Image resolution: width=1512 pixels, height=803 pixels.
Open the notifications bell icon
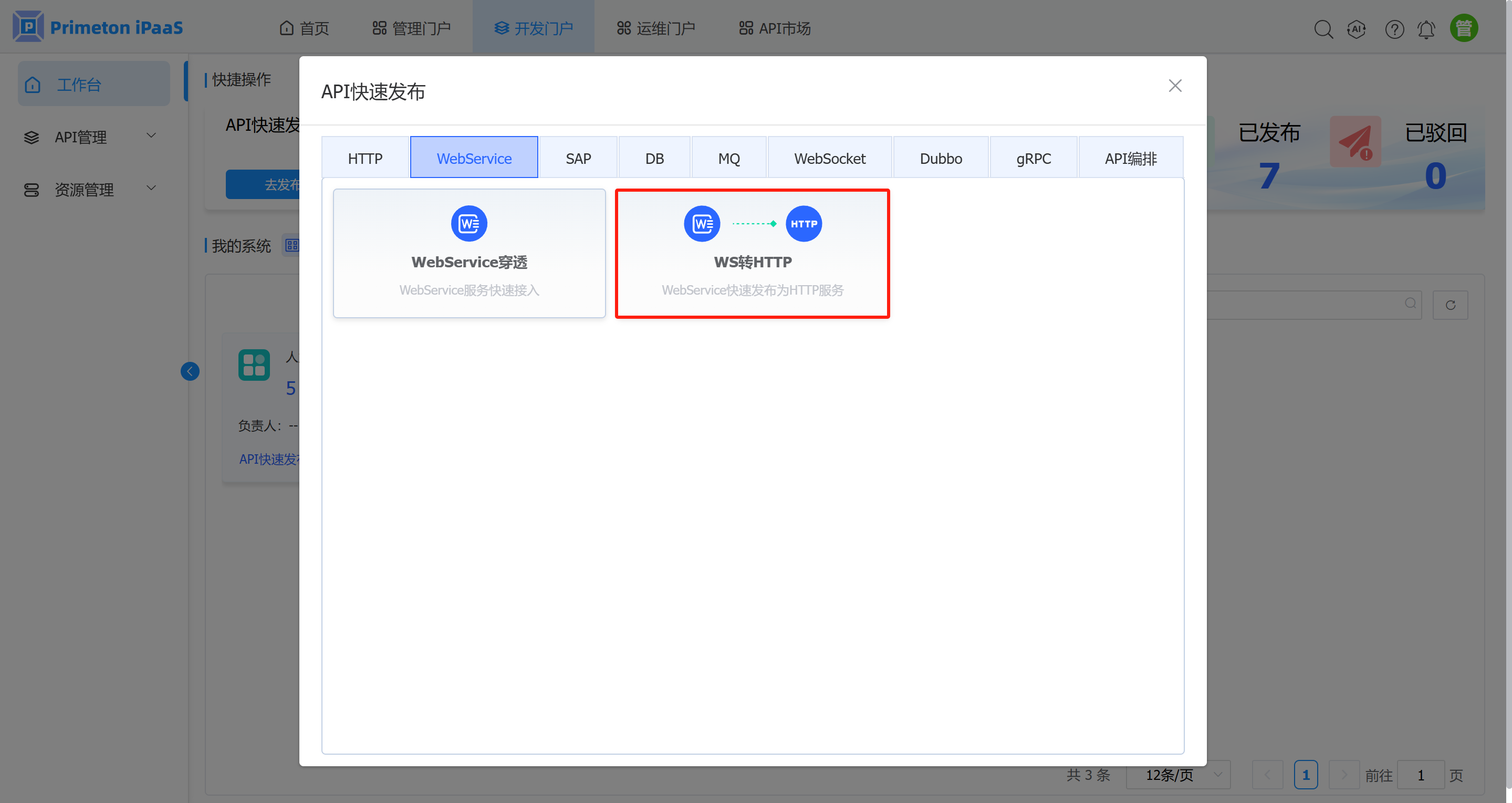[1426, 29]
